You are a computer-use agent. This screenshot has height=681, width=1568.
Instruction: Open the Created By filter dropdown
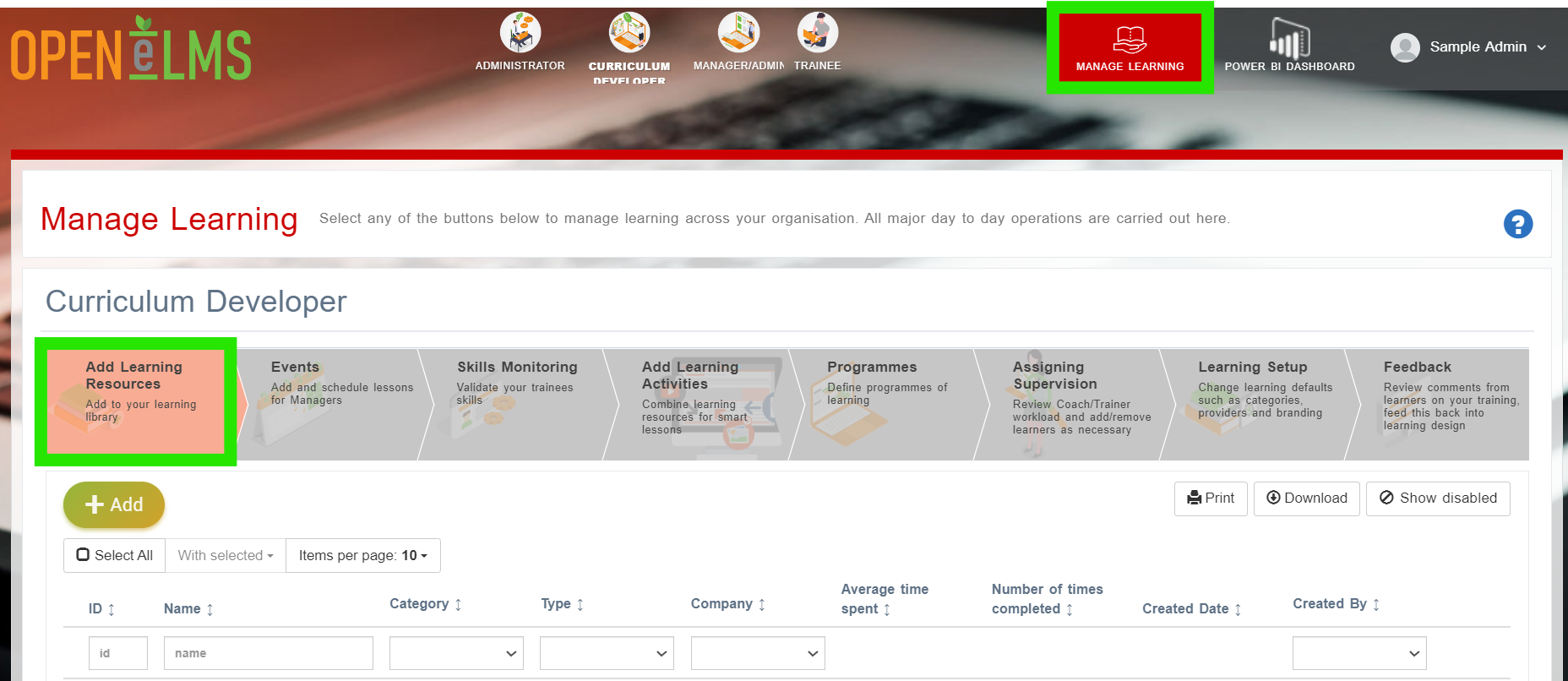point(1359,653)
